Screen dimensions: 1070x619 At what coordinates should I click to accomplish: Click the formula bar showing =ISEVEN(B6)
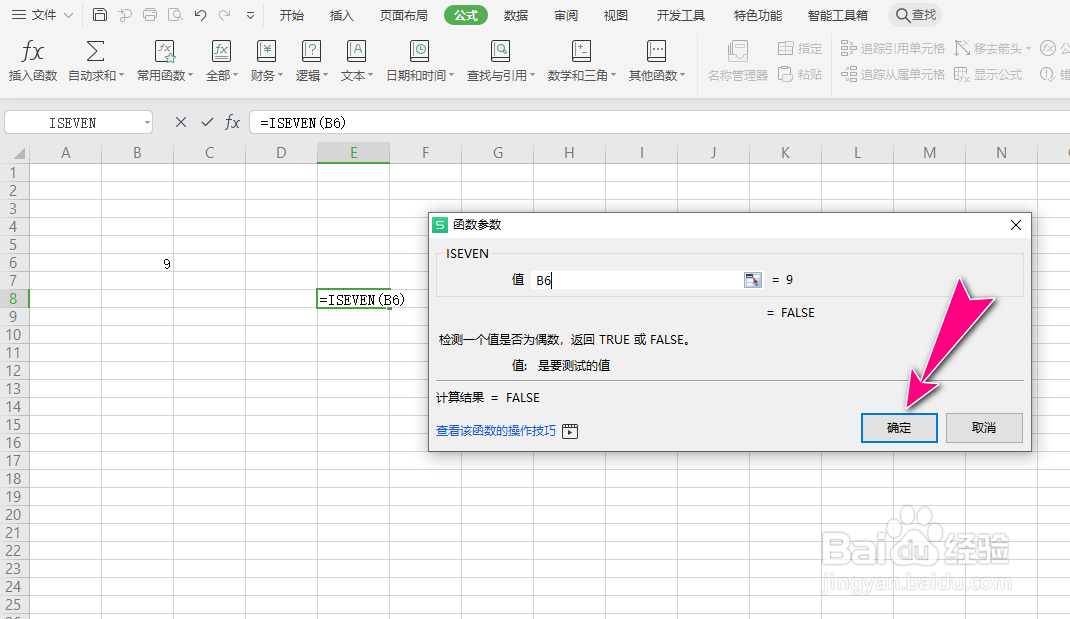click(x=659, y=123)
